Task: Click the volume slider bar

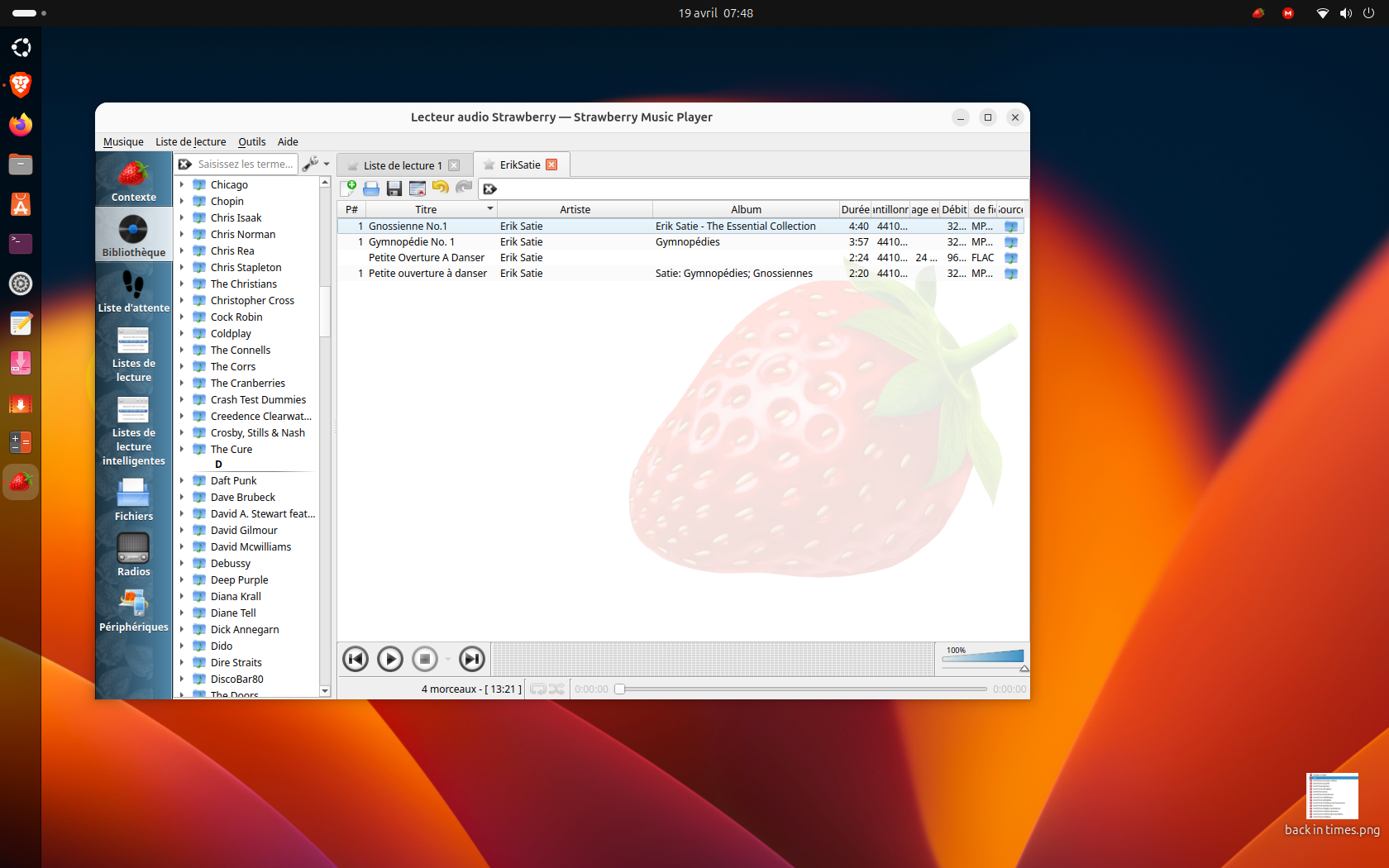Action: point(984,658)
